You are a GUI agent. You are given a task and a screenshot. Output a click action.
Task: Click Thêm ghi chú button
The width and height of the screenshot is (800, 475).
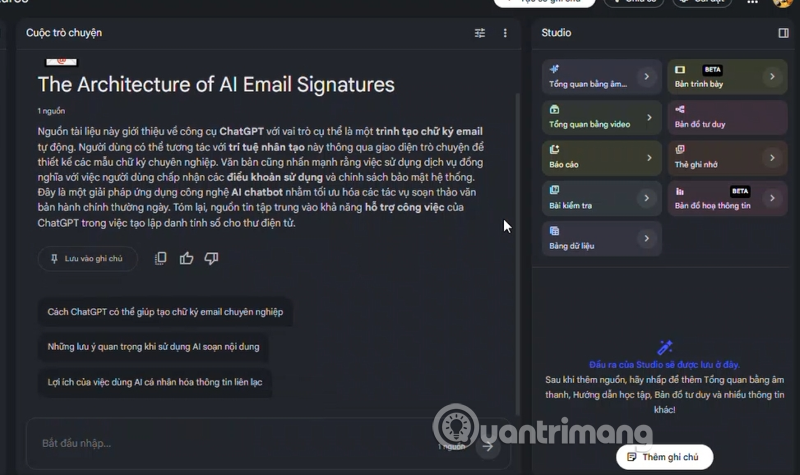(664, 457)
